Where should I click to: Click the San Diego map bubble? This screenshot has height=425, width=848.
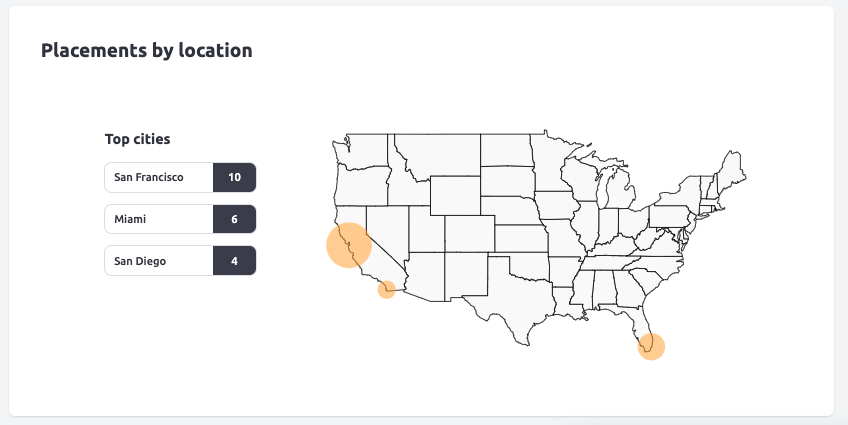tap(387, 290)
